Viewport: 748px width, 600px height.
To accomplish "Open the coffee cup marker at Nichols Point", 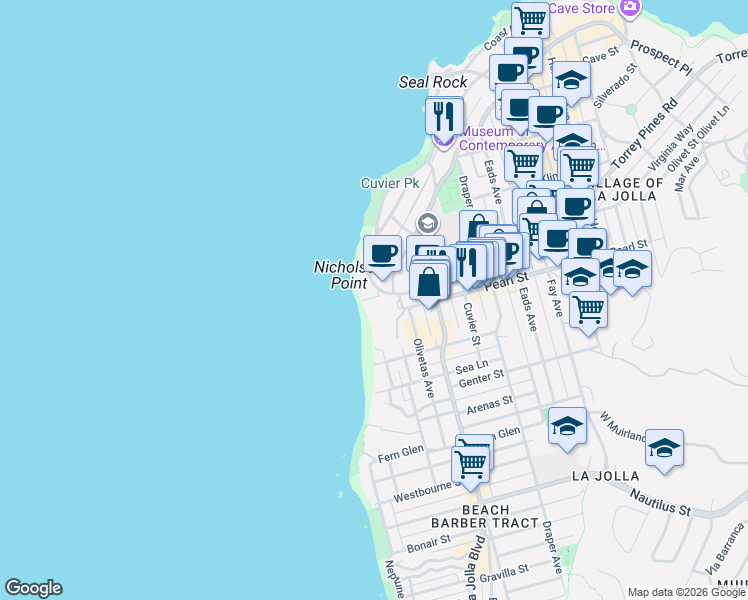I will coord(382,255).
